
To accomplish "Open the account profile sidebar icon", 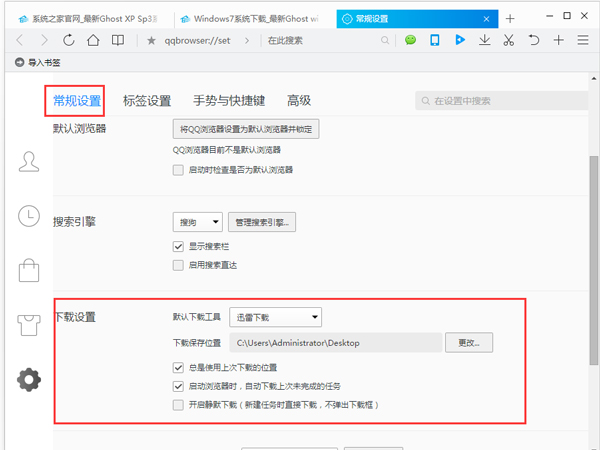I will click(x=29, y=162).
